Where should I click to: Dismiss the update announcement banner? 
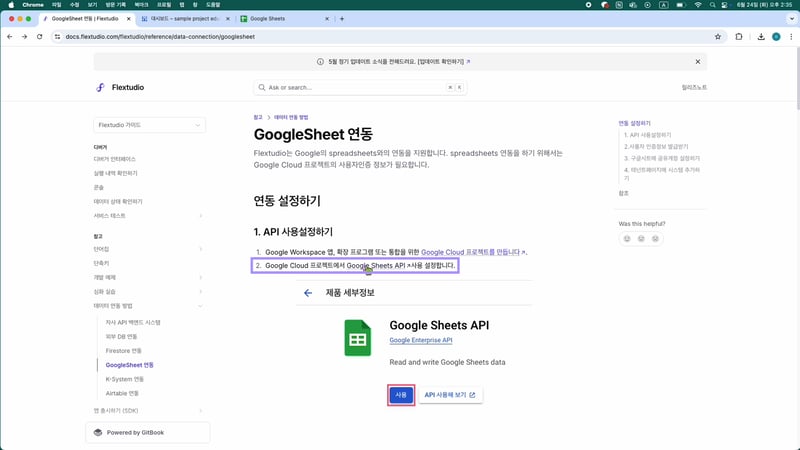tap(697, 62)
